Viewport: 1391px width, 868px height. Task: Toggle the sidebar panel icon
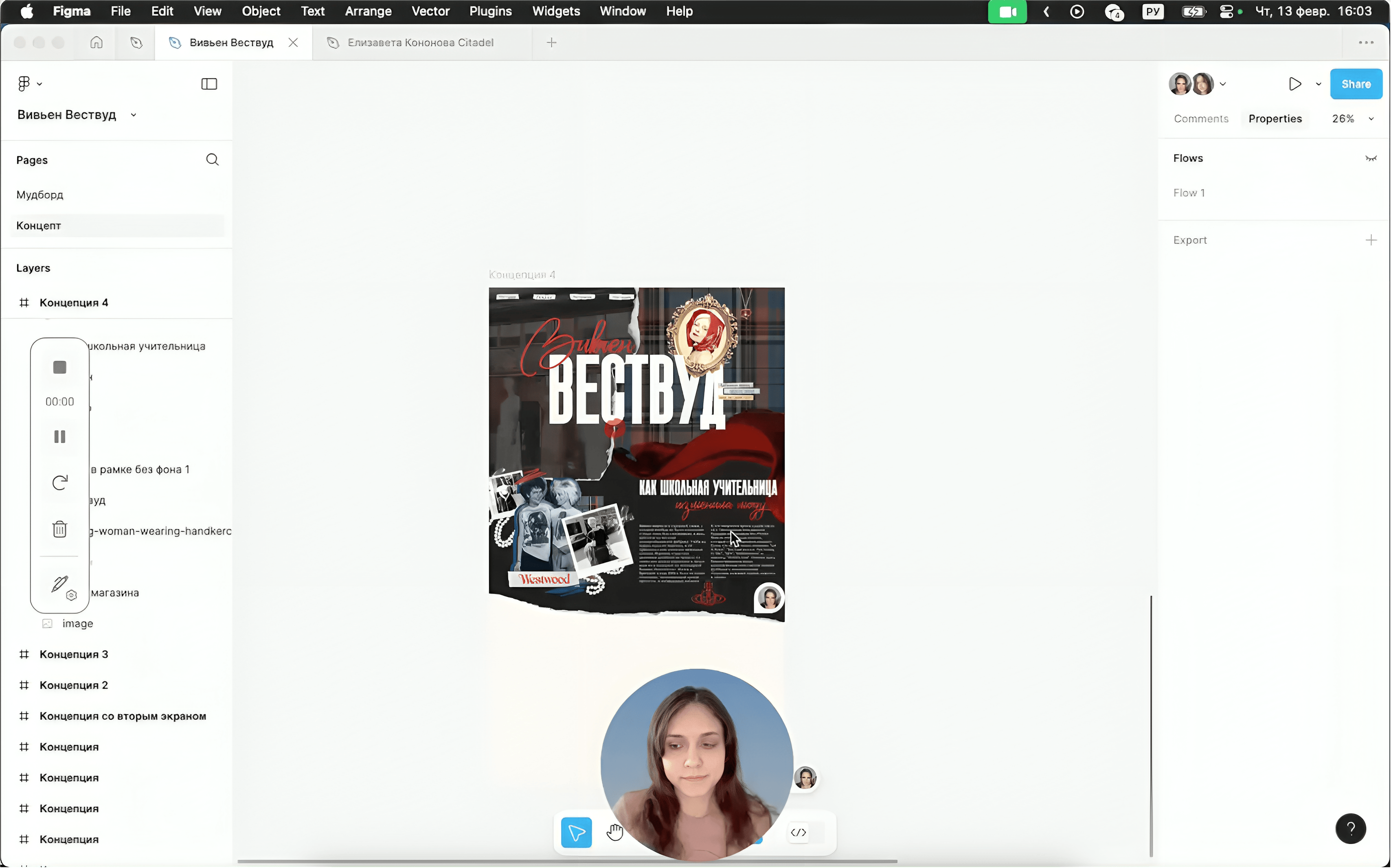pos(209,84)
